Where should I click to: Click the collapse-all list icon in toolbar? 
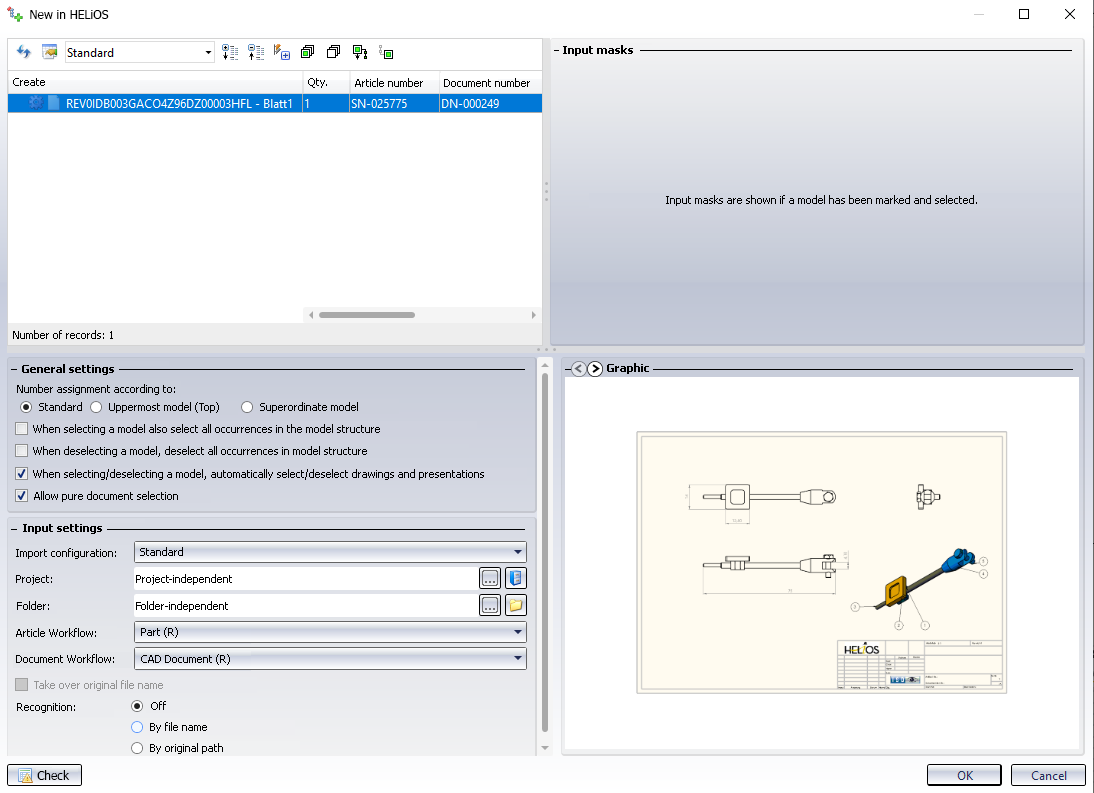256,52
